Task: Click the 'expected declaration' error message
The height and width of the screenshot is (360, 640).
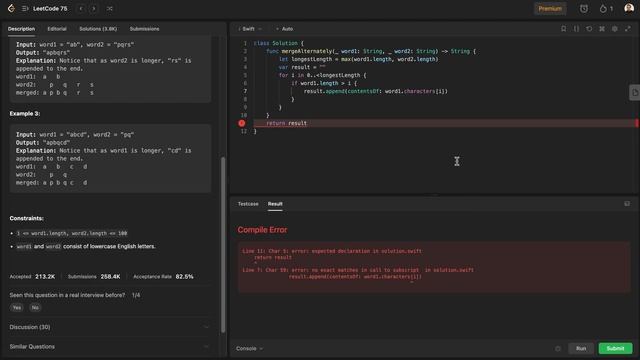Action: coord(332,251)
